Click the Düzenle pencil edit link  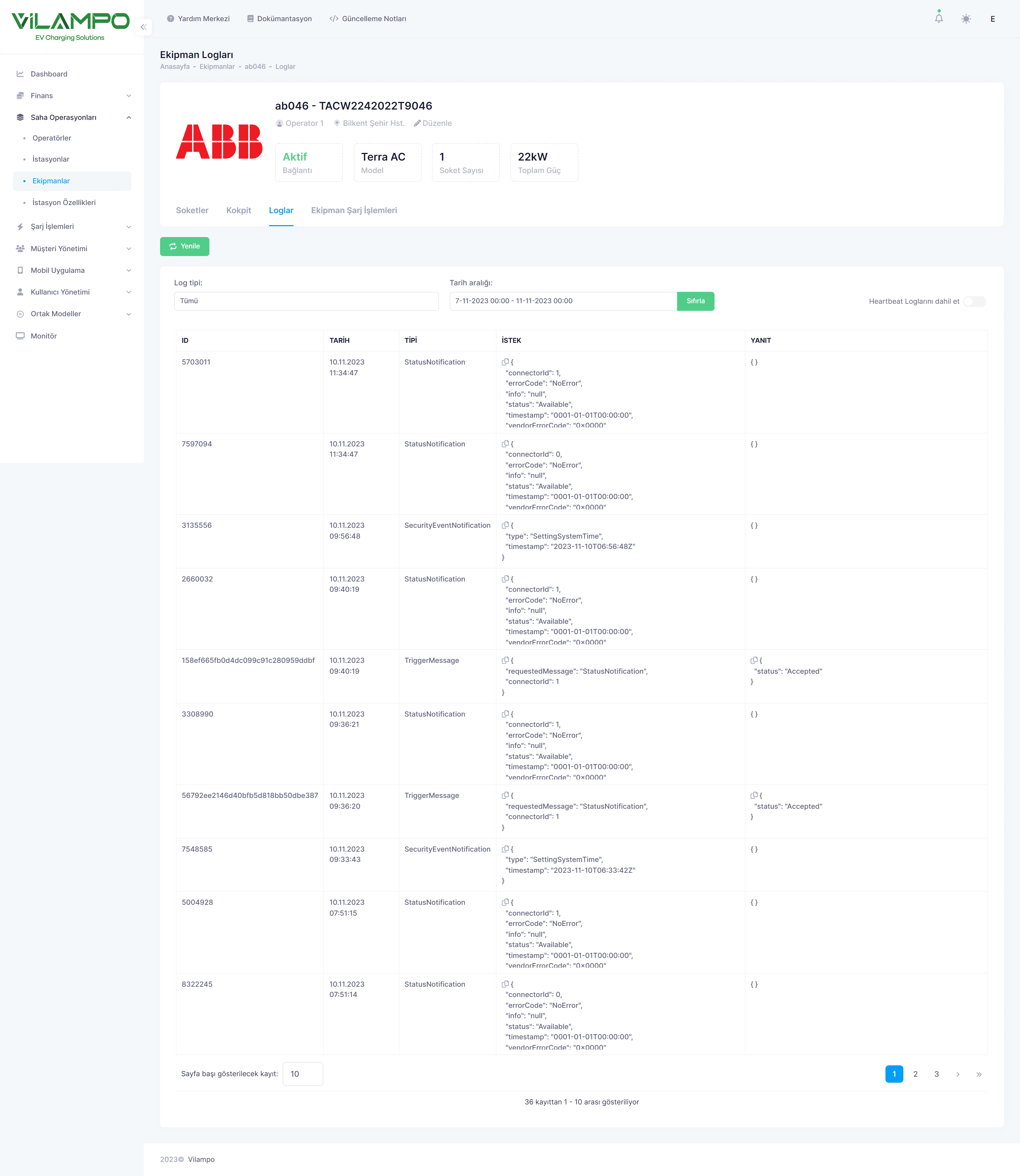tap(433, 123)
